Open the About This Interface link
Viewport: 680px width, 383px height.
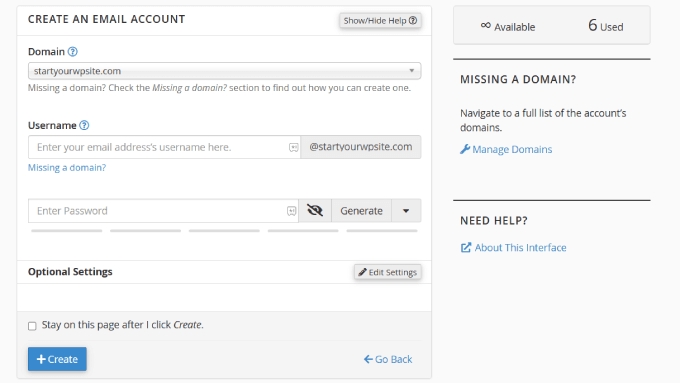click(x=520, y=248)
